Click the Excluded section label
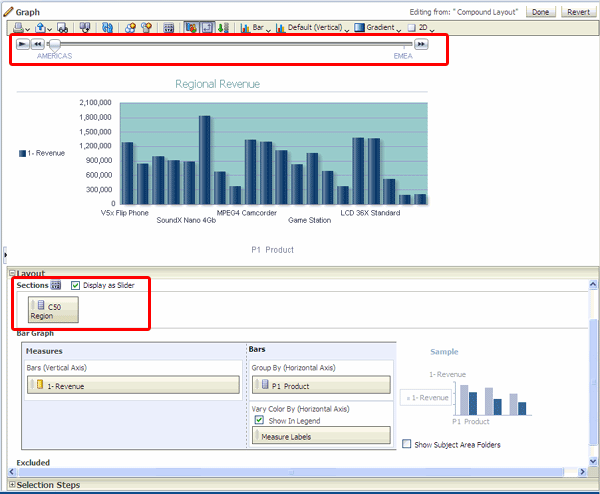This screenshot has height=494, width=600. pyautogui.click(x=33, y=463)
